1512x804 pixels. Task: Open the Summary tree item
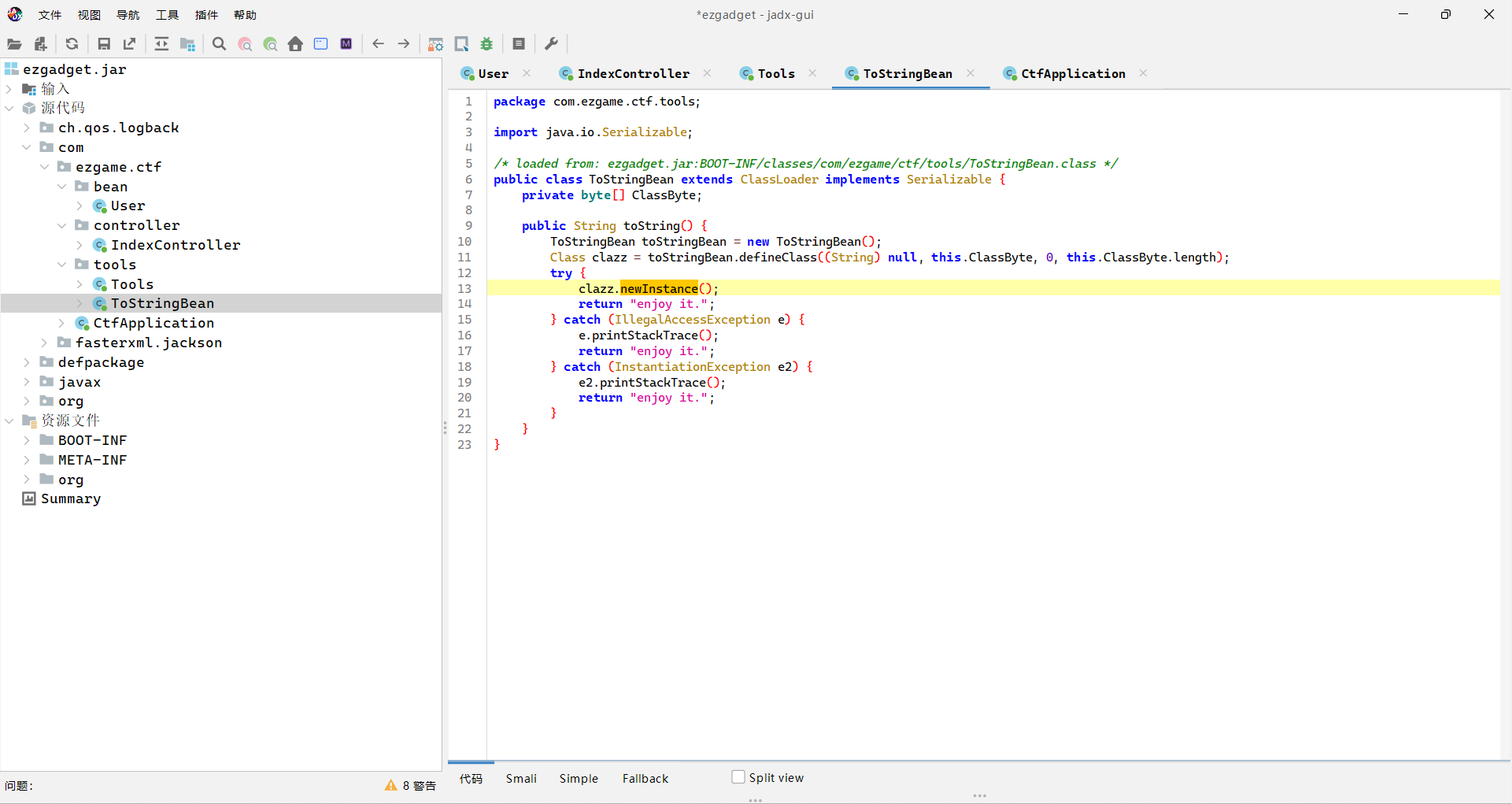[71, 498]
